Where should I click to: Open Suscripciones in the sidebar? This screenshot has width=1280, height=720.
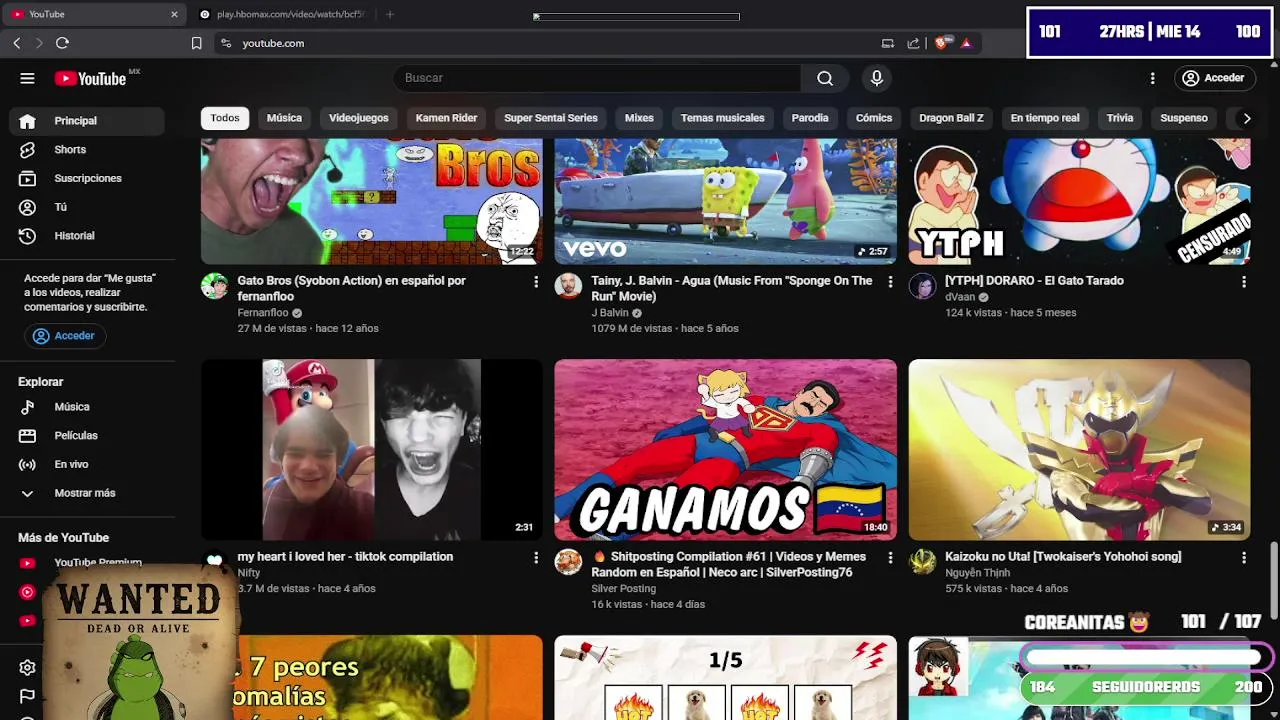pos(86,178)
